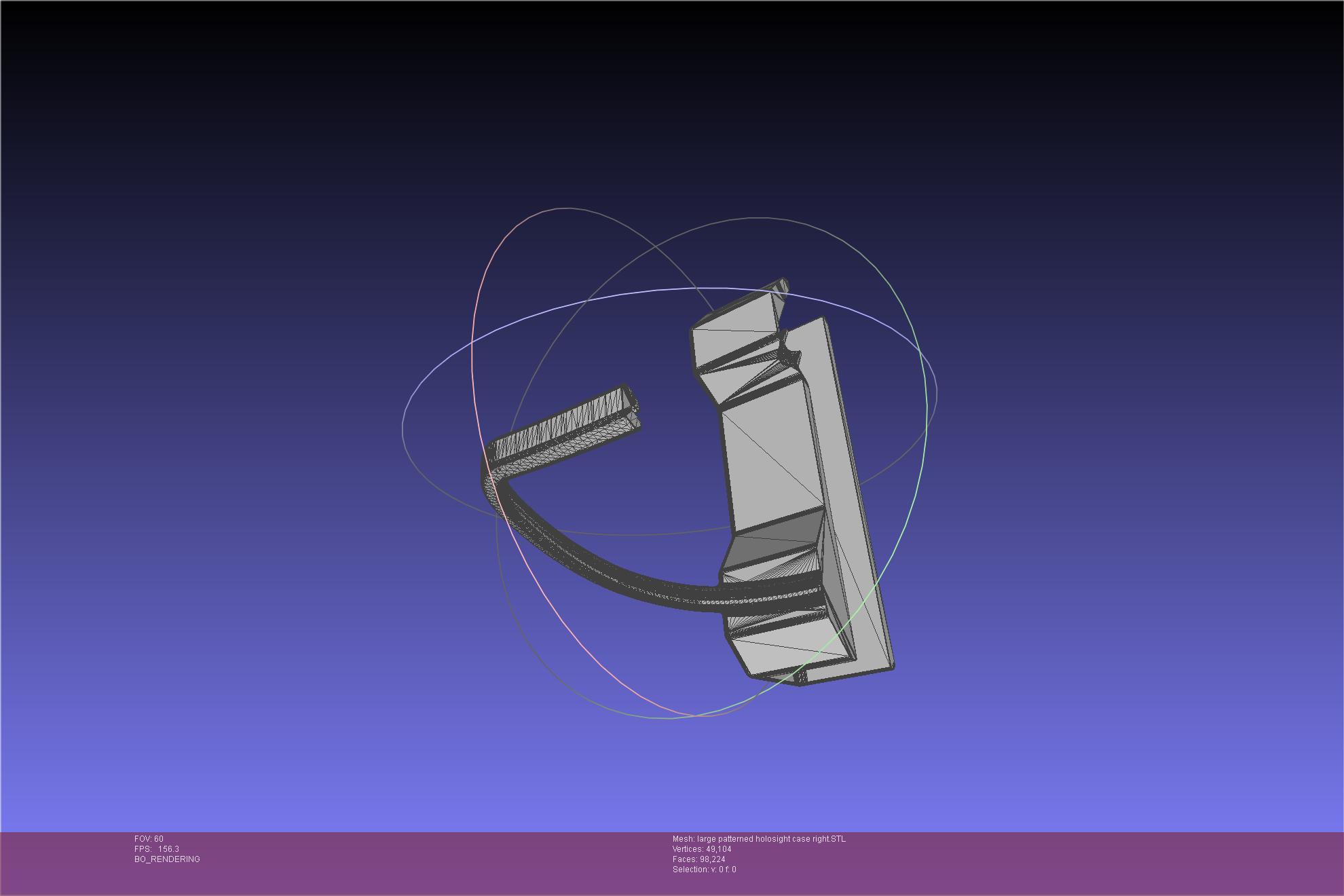Click the mesh filename label in info bar

tap(759, 839)
